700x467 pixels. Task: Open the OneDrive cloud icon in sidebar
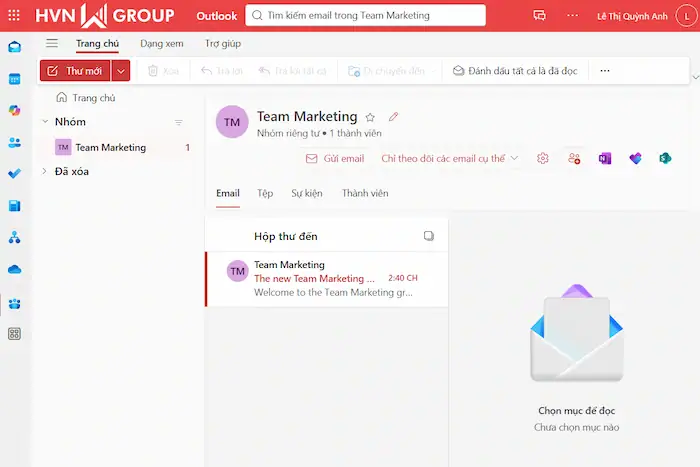(15, 269)
